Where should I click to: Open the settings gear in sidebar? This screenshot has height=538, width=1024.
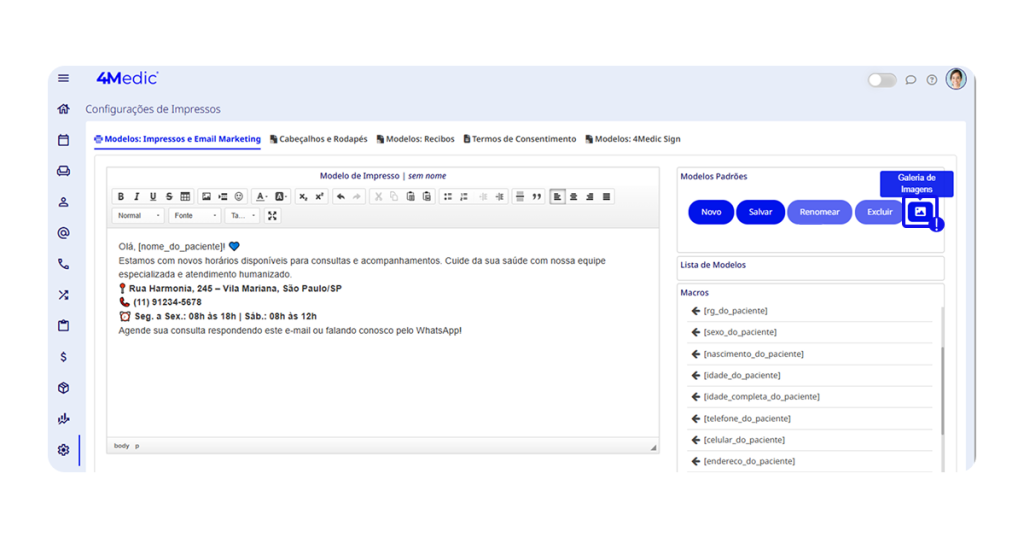[64, 450]
